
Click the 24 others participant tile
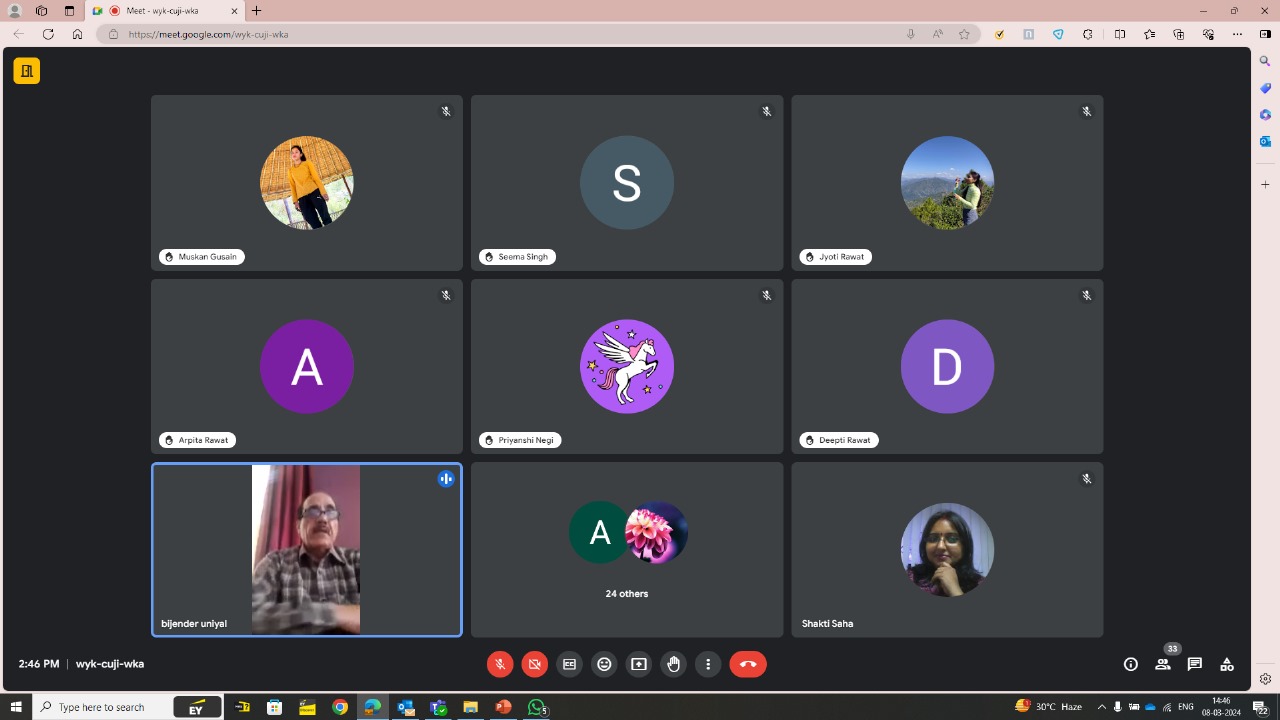(x=627, y=549)
